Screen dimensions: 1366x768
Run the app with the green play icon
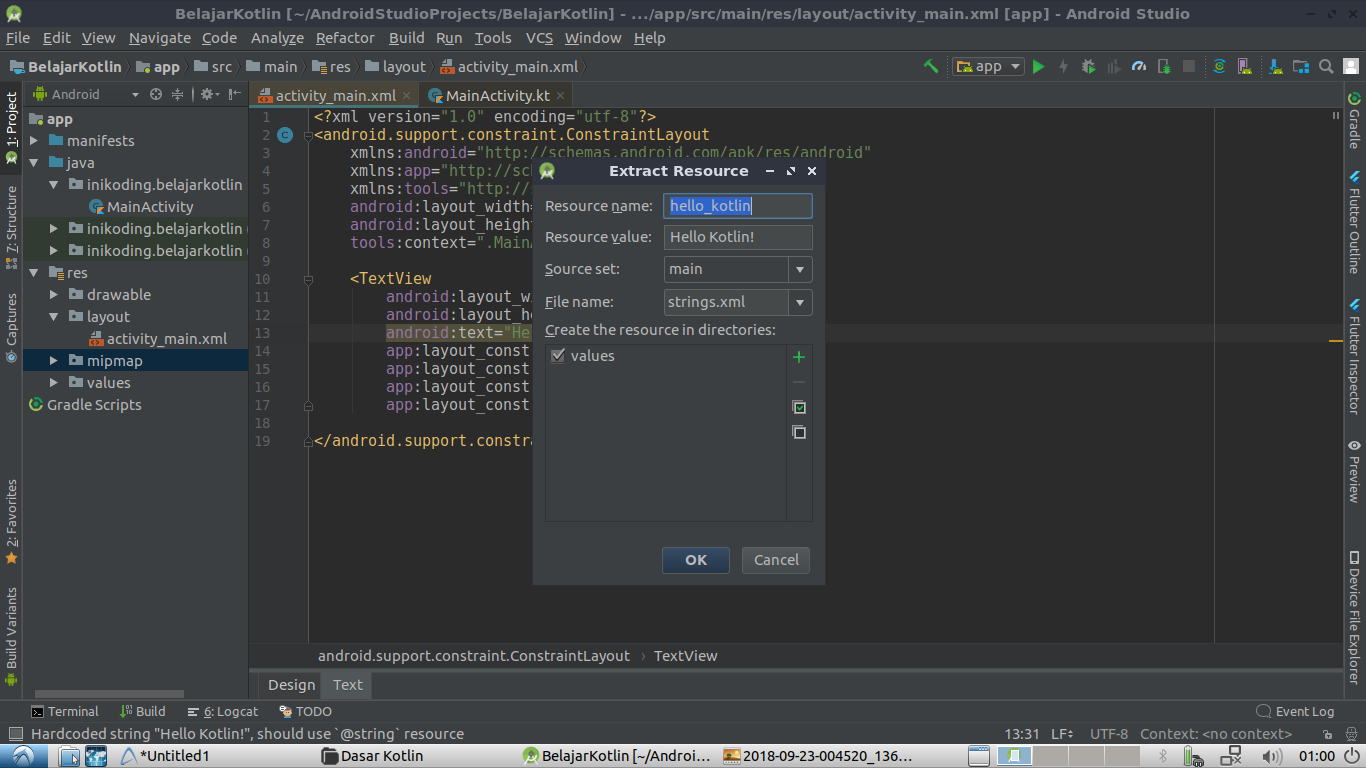tap(1038, 66)
